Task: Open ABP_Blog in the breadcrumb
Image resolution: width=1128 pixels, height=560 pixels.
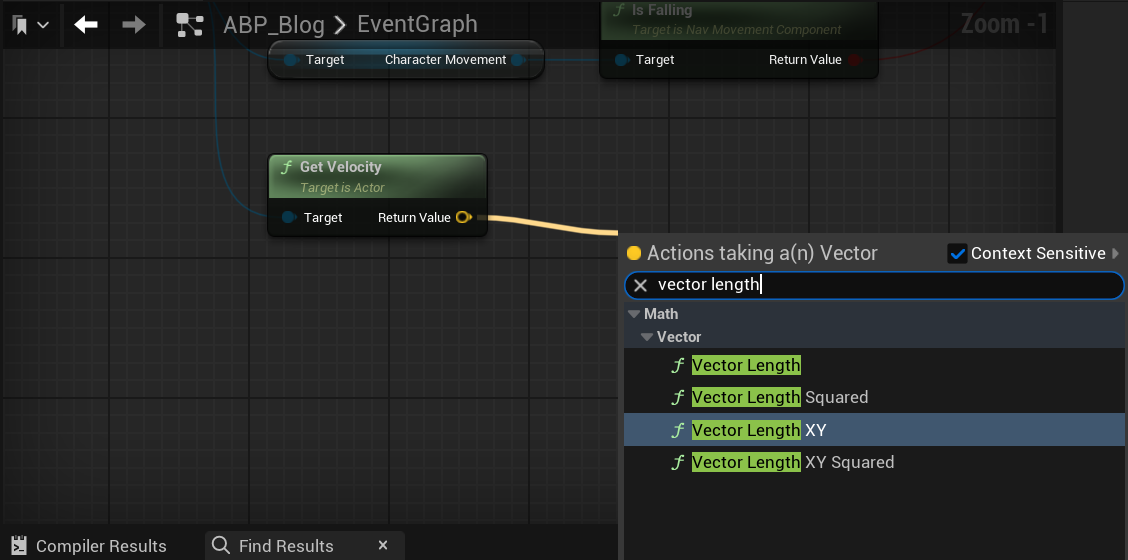Action: pyautogui.click(x=273, y=24)
